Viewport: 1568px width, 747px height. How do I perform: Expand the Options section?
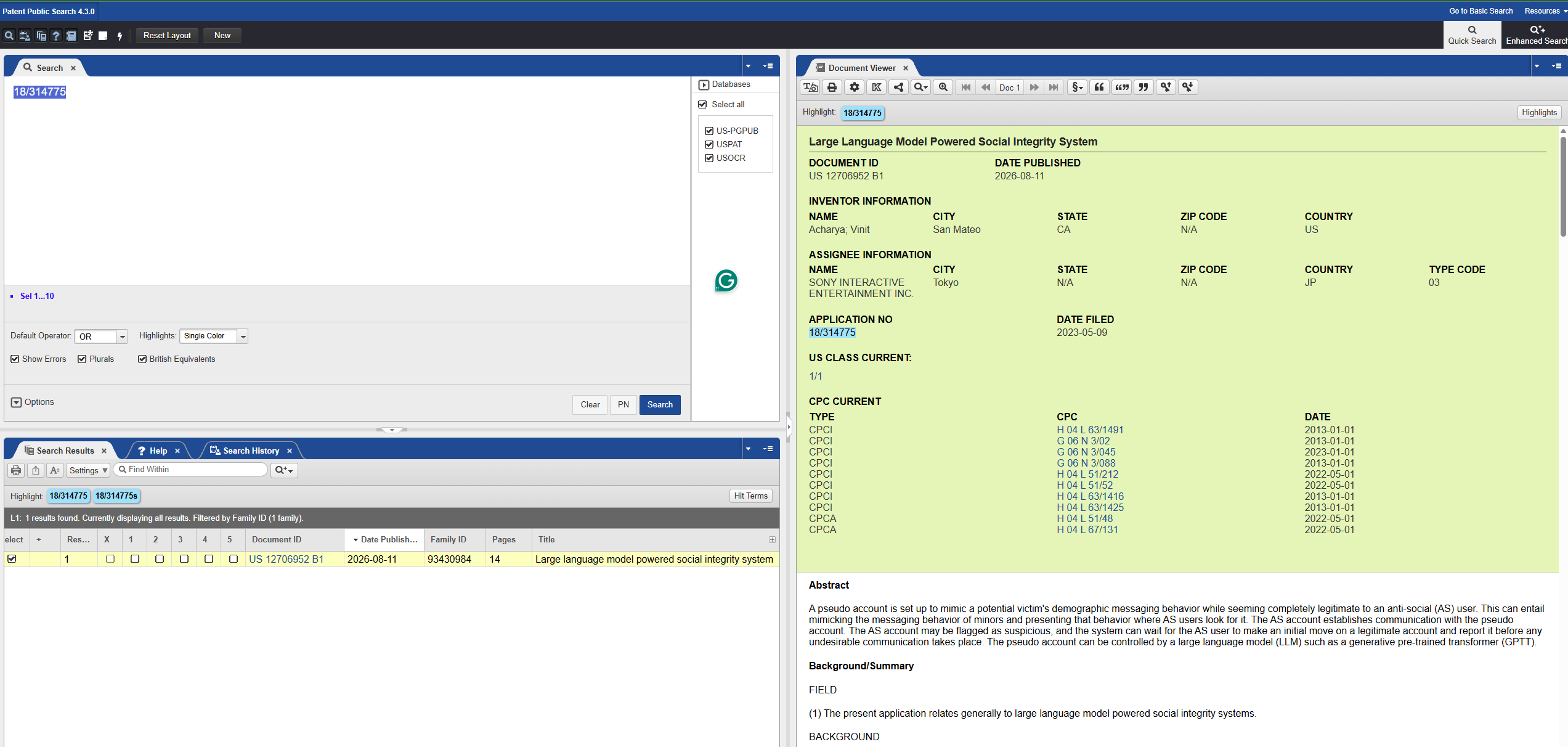pos(33,402)
